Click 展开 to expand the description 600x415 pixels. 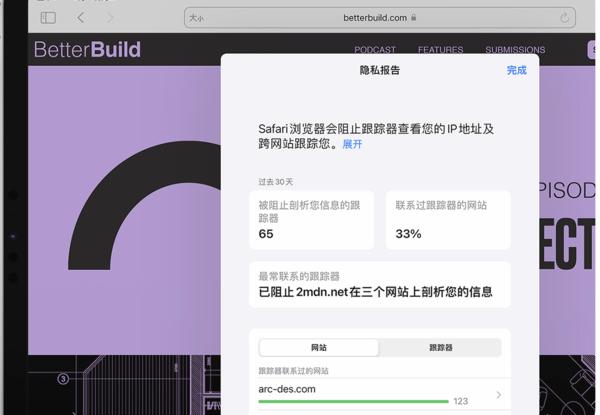click(x=352, y=145)
